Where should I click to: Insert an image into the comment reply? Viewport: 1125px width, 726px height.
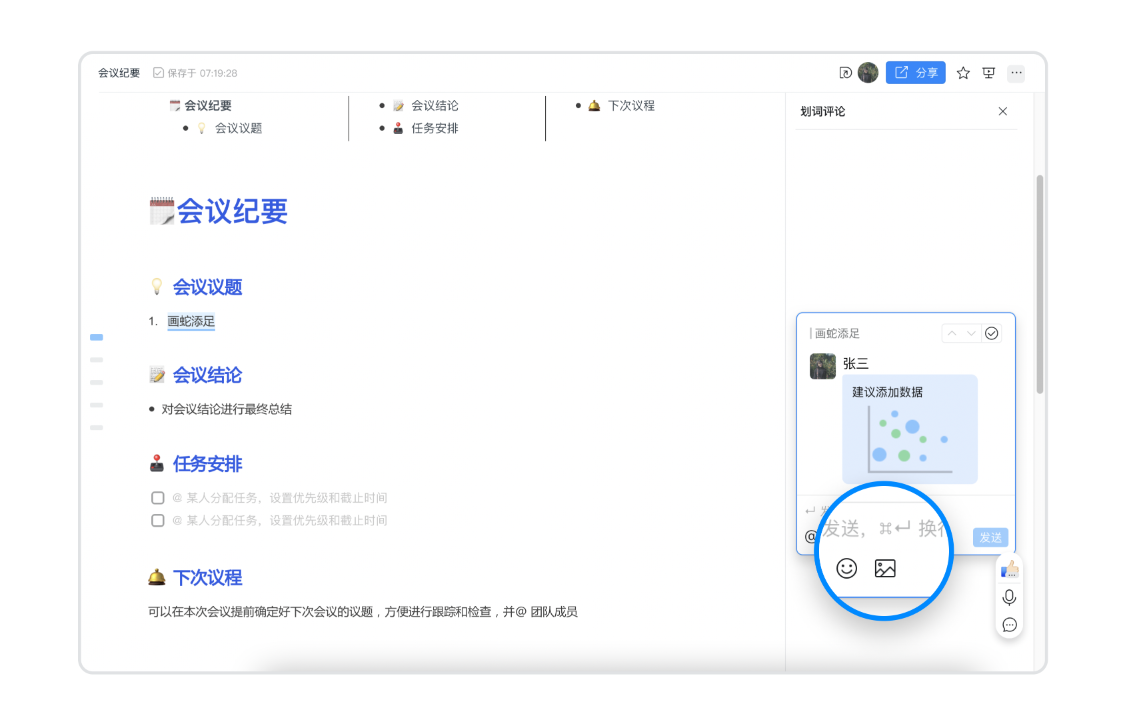click(x=883, y=569)
